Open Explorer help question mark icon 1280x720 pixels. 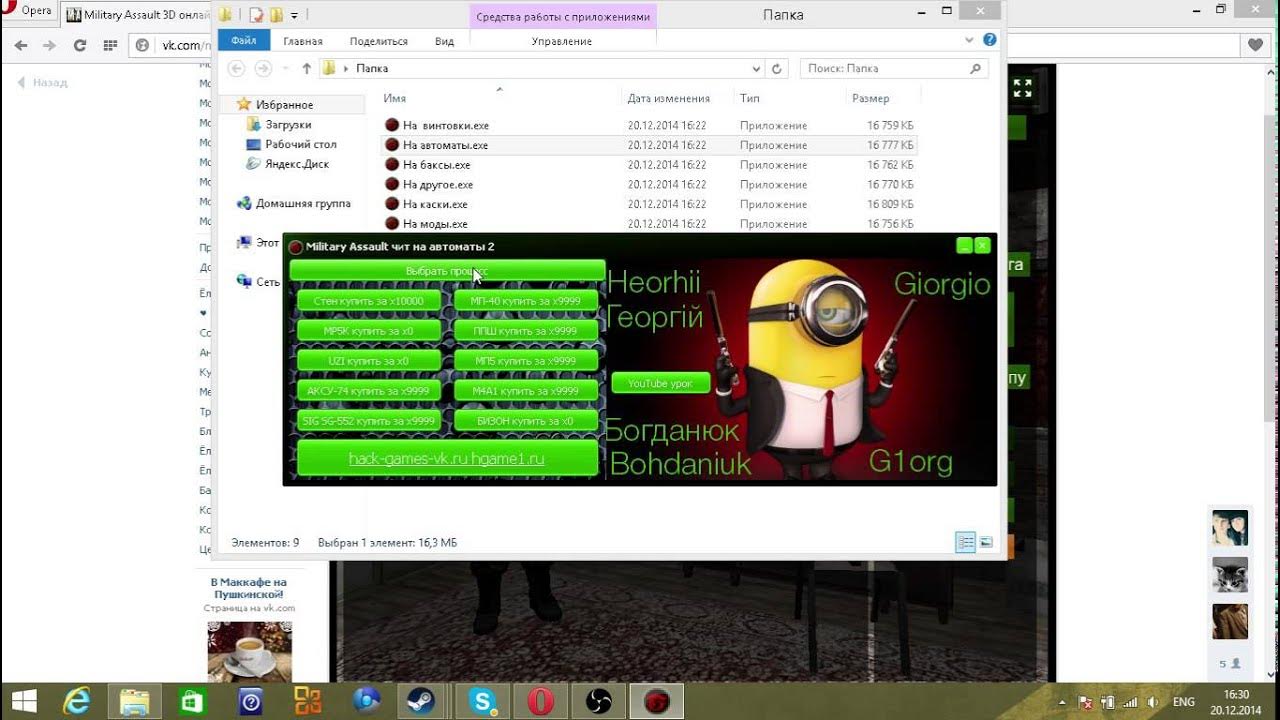pos(989,40)
